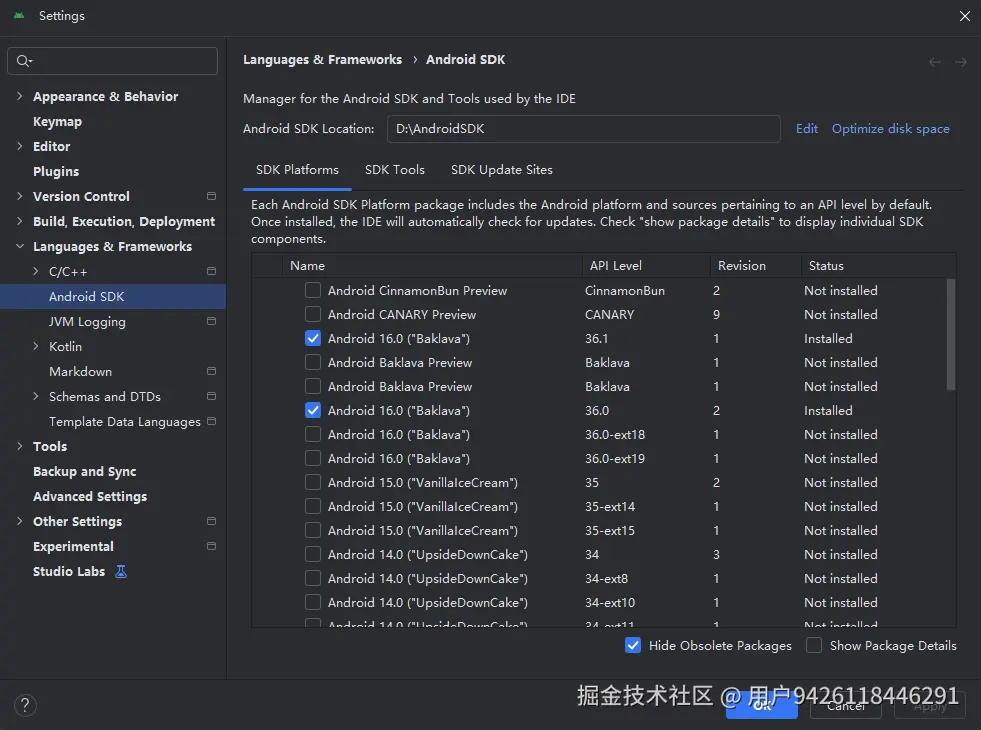
Task: Click Edit SDK location link
Action: (x=806, y=129)
